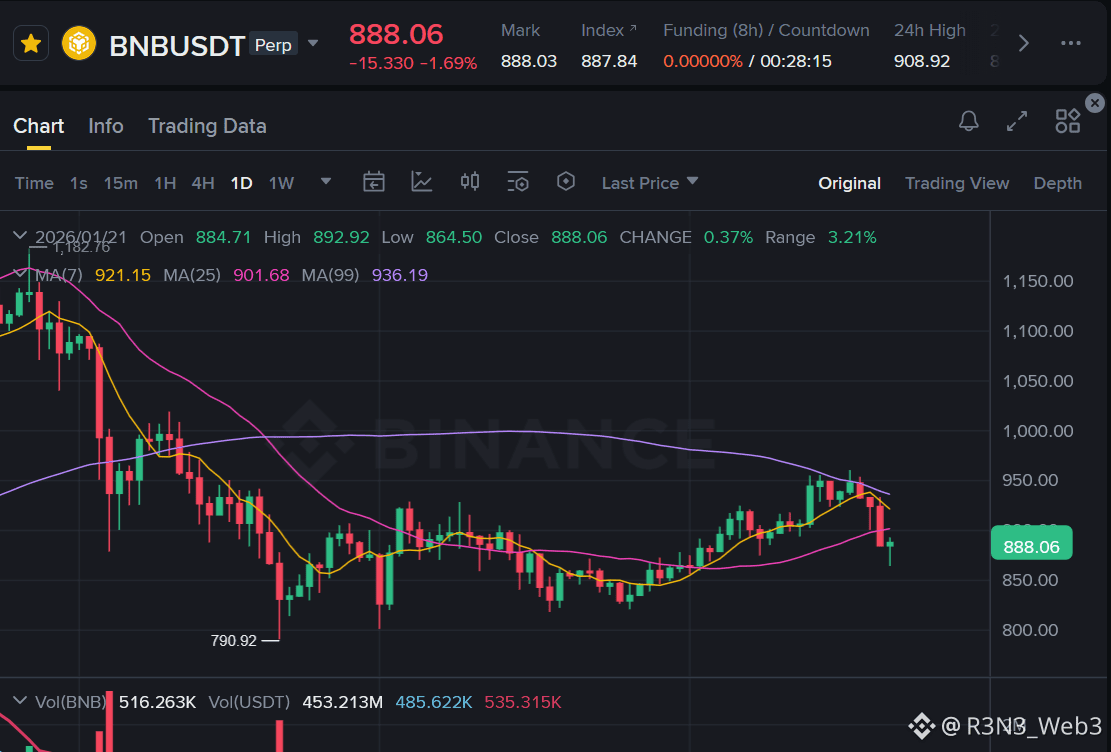Open the hexagon chart settings icon
This screenshot has width=1111, height=752.
pyautogui.click(x=565, y=181)
